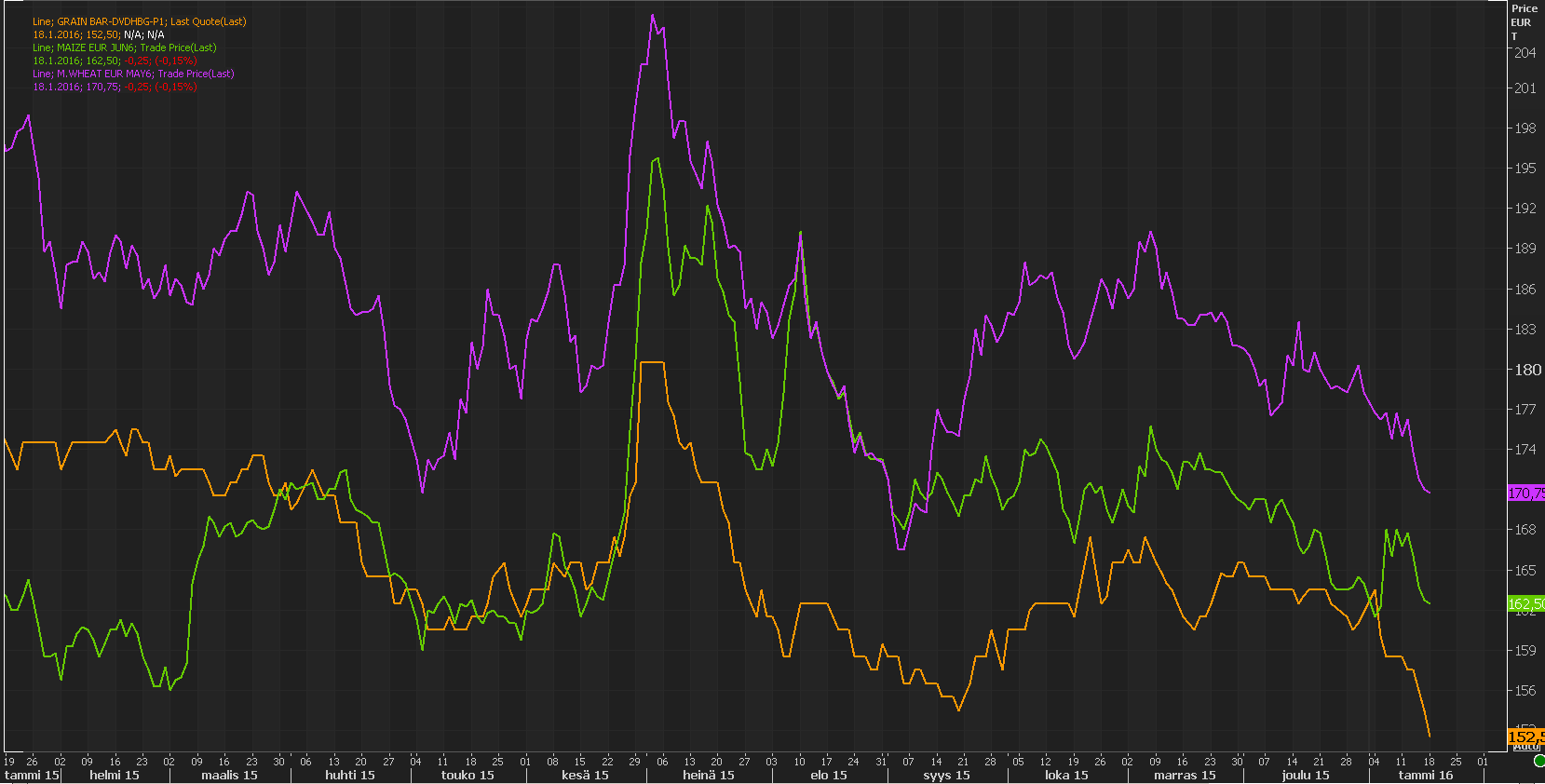Screen dimensions: 1545x784
Task: Click the 'Price' axis header
Action: click(1525, 8)
